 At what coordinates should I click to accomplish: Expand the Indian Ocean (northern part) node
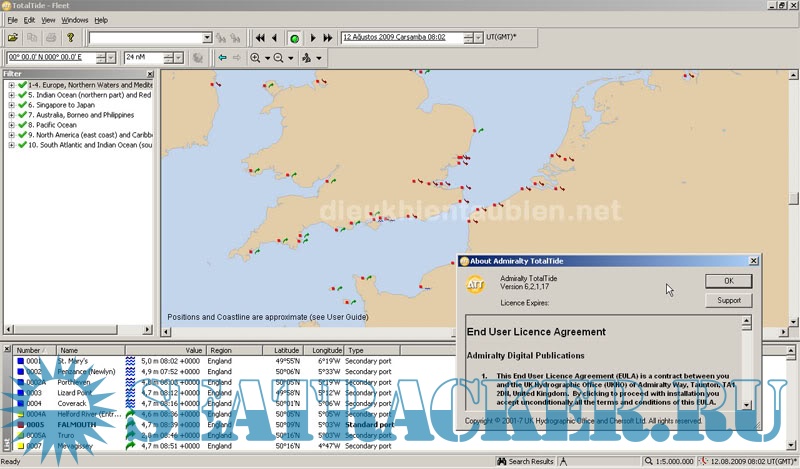(x=11, y=95)
